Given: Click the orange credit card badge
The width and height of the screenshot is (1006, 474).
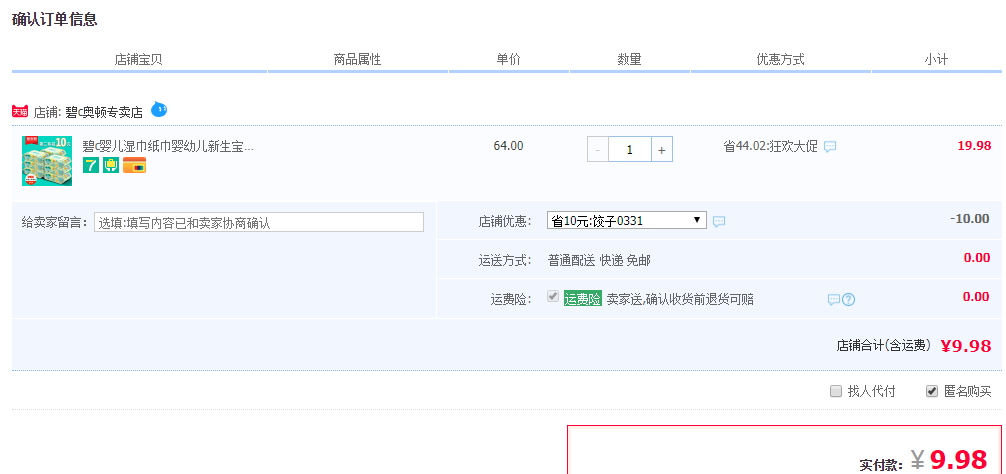Looking at the screenshot, I should [134, 165].
